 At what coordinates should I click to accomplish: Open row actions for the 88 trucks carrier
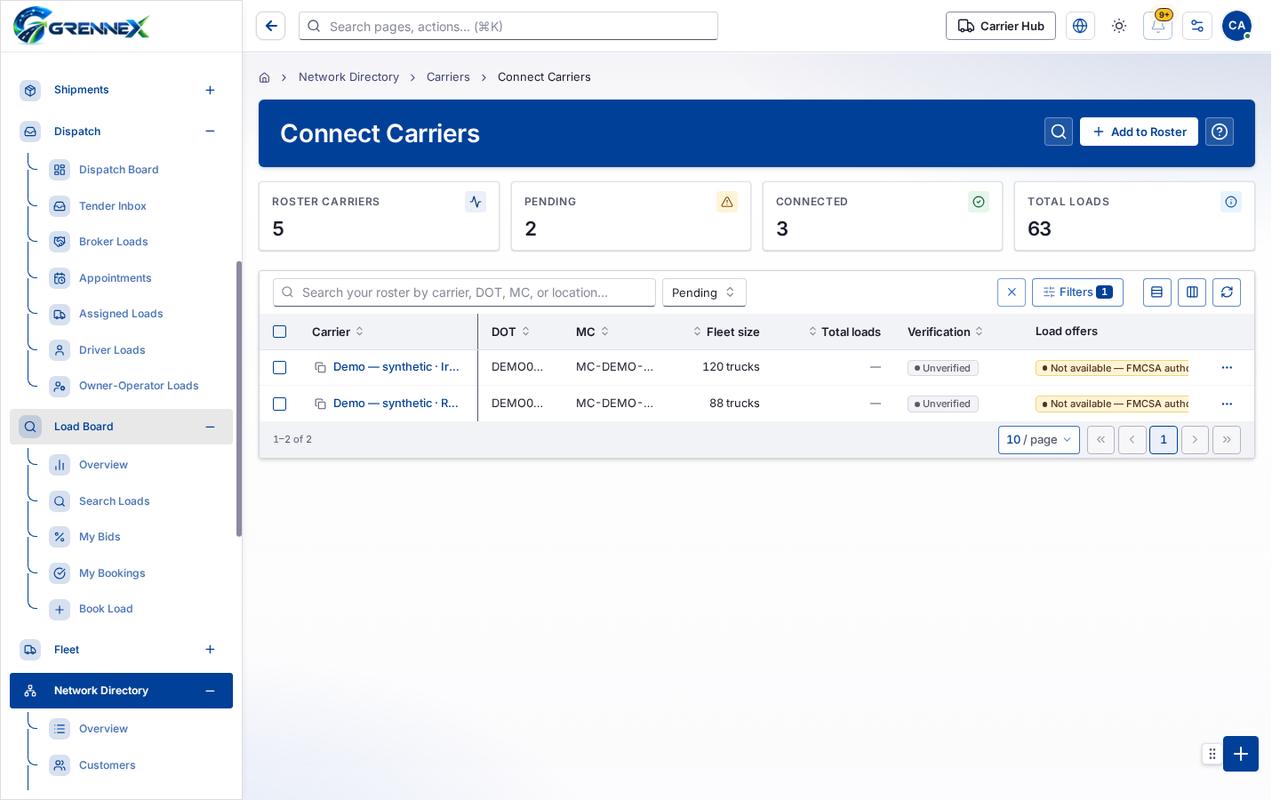pos(1227,404)
